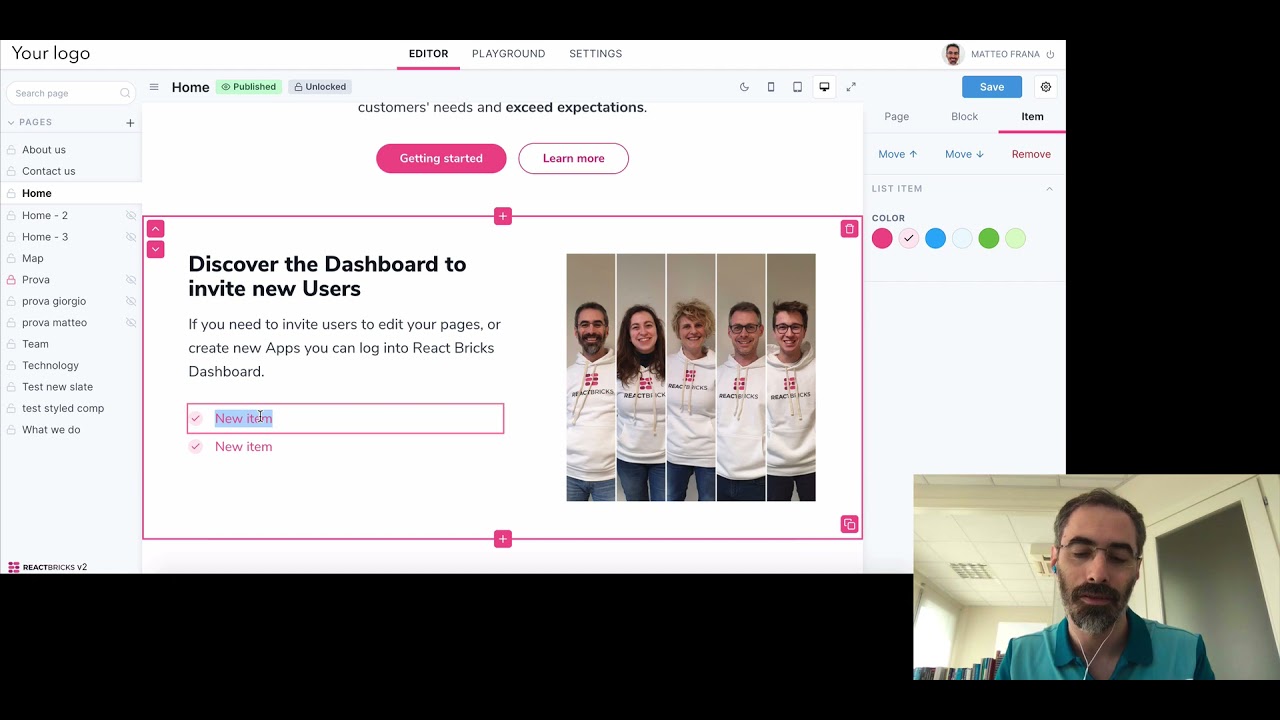
Task: Duplicate block with the copy icon
Action: coord(849,524)
